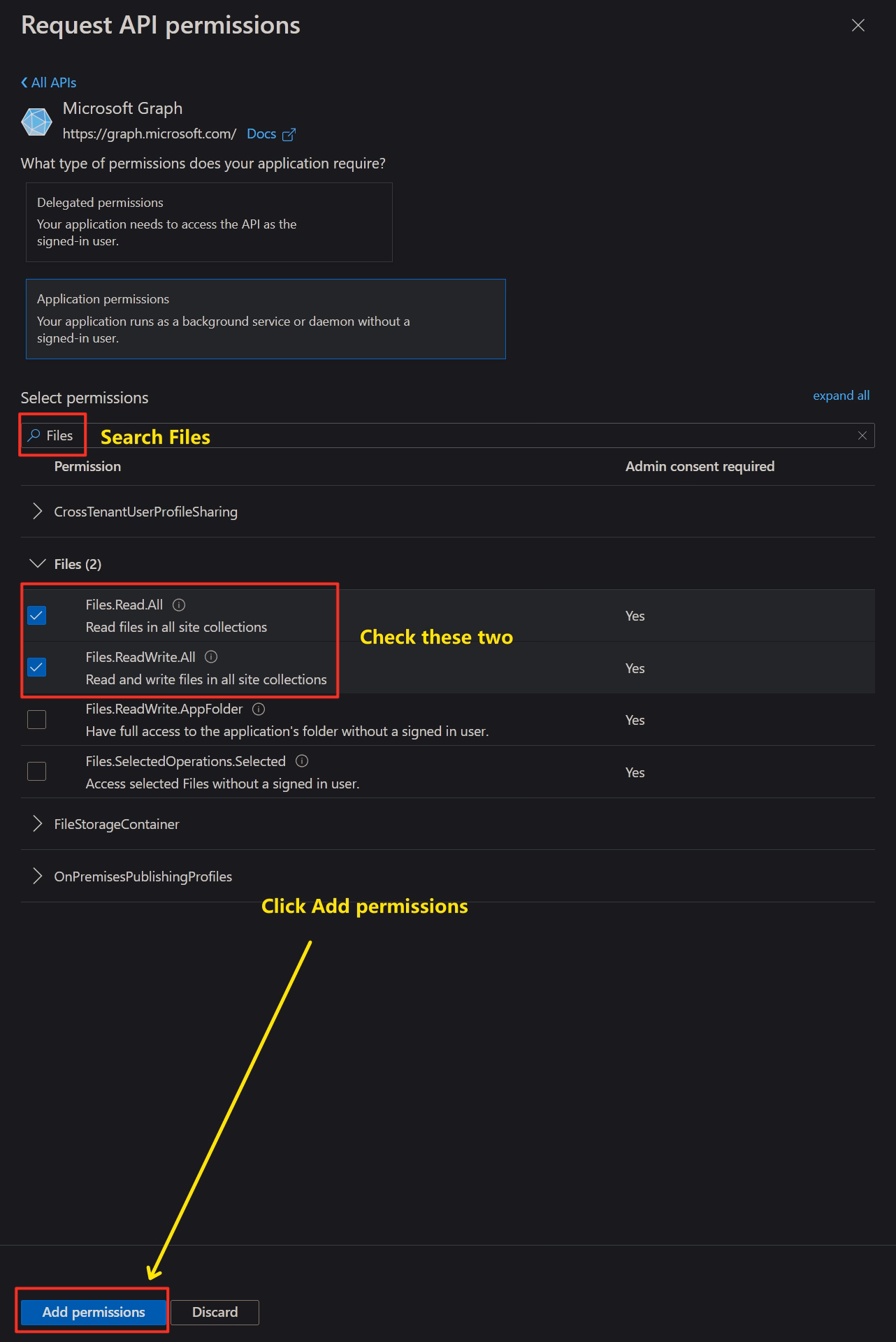Clear the permissions search box
Screen dimensions: 896x1342
point(862,435)
